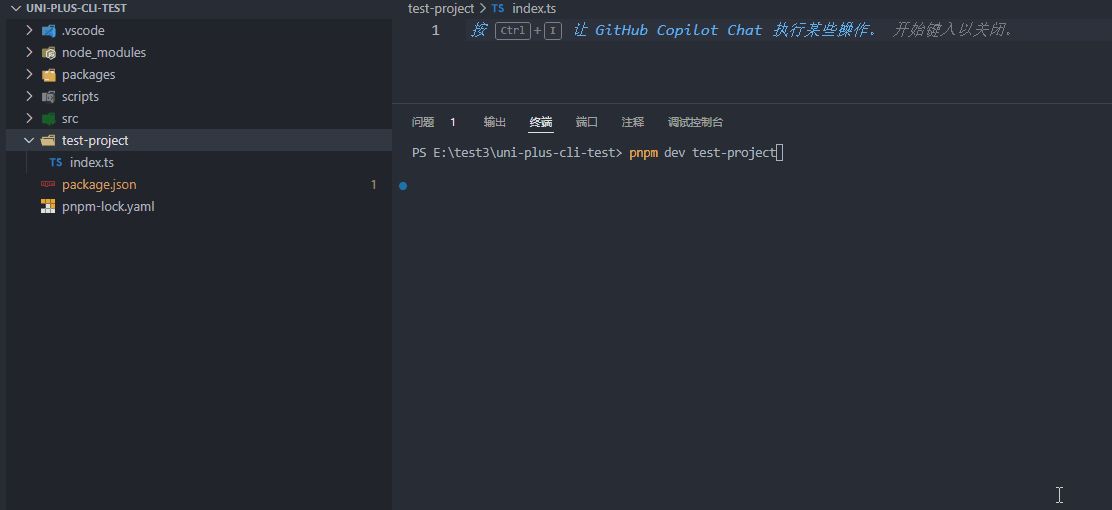
Task: Switch to the 问题 panel tab
Action: point(423,122)
